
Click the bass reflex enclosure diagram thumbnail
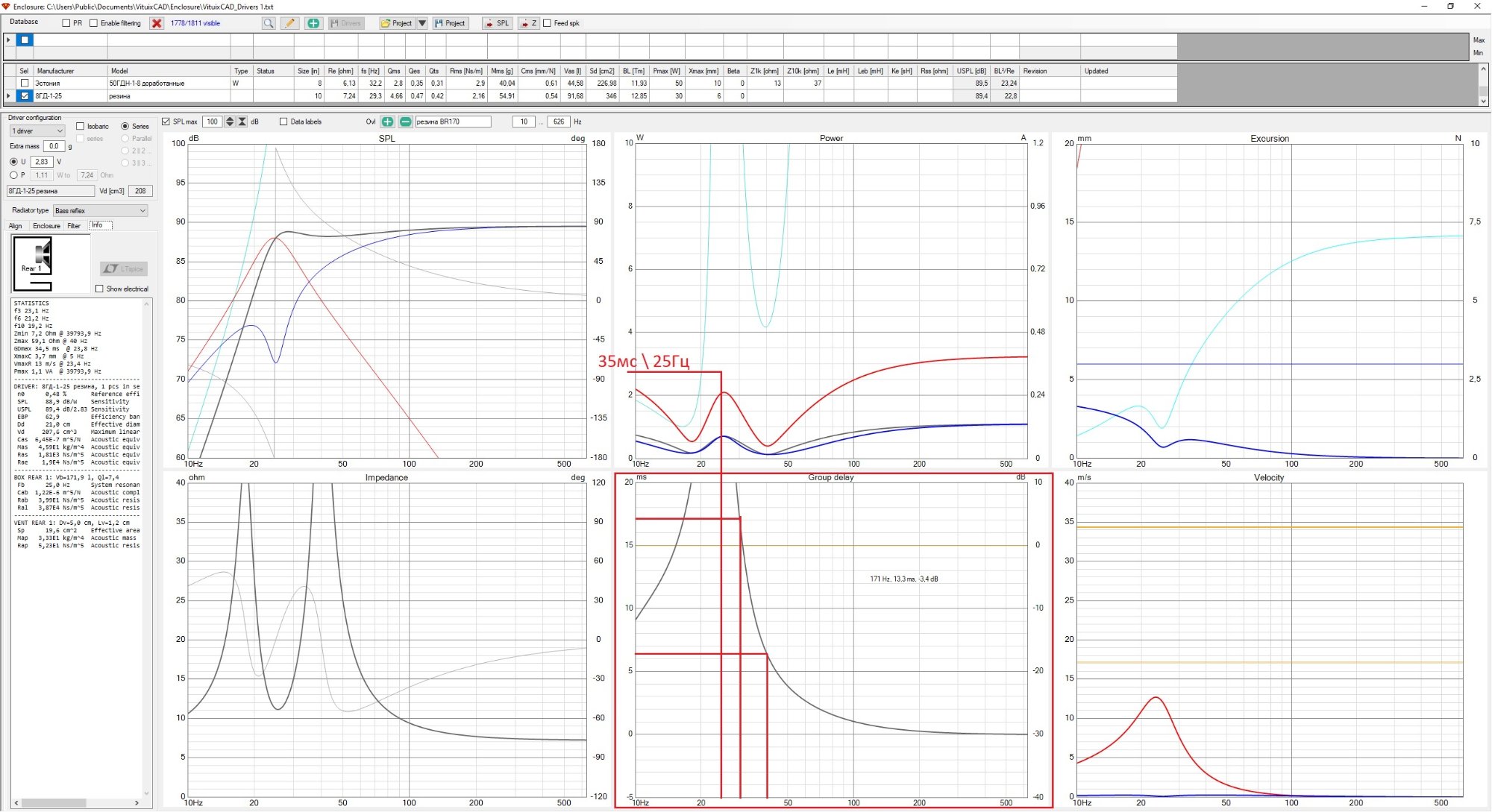click(x=34, y=263)
